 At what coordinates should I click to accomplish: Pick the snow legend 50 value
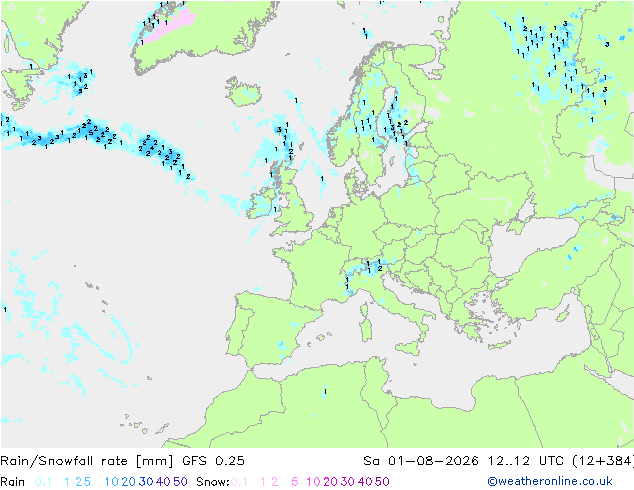[x=382, y=482]
